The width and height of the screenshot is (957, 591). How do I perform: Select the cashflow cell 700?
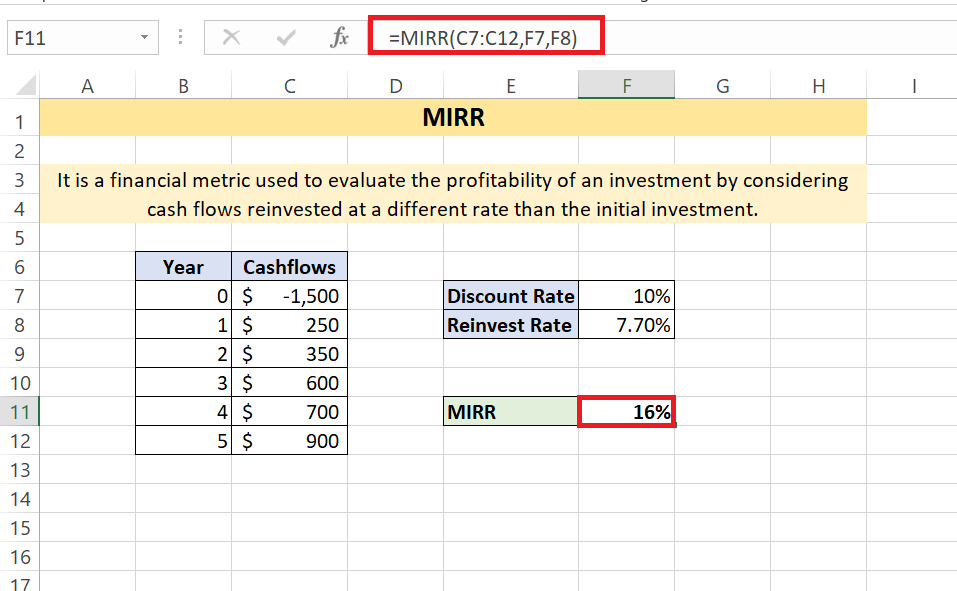[x=289, y=412]
